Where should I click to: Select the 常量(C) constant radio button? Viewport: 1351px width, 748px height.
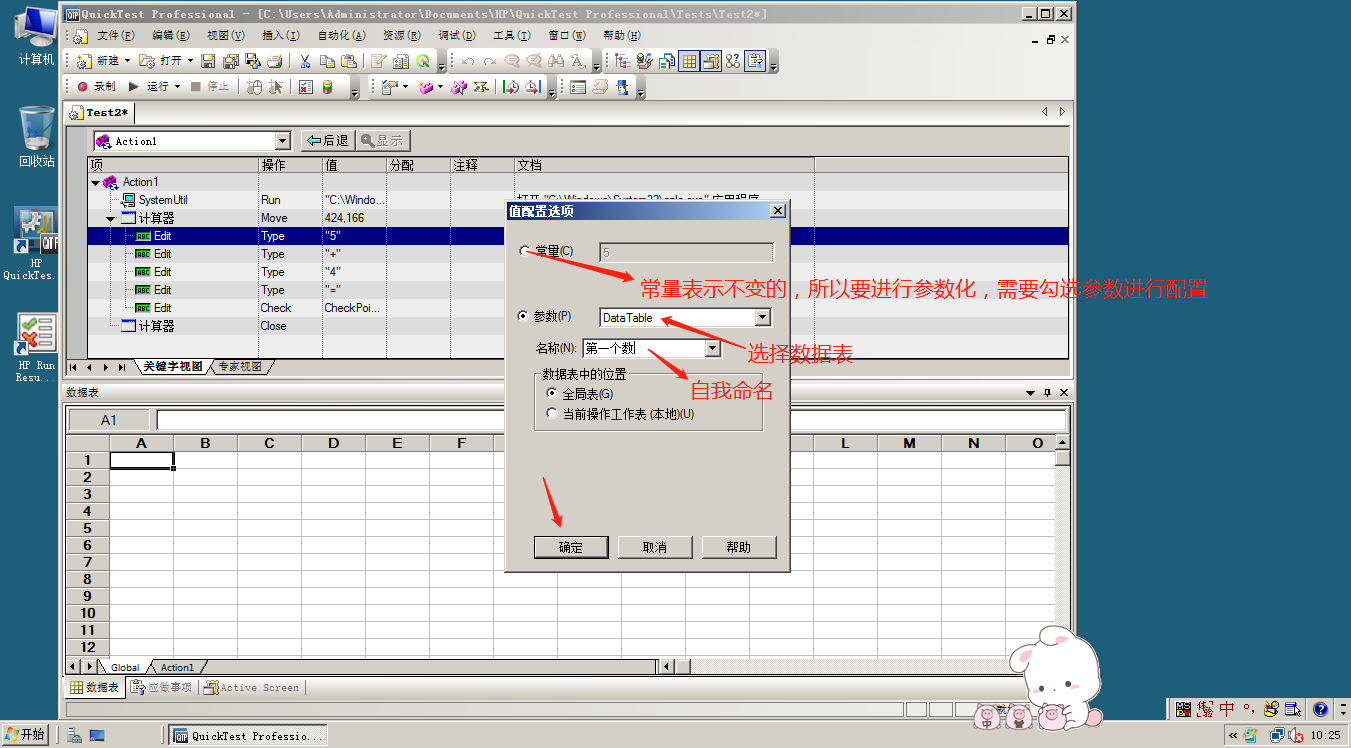click(523, 251)
